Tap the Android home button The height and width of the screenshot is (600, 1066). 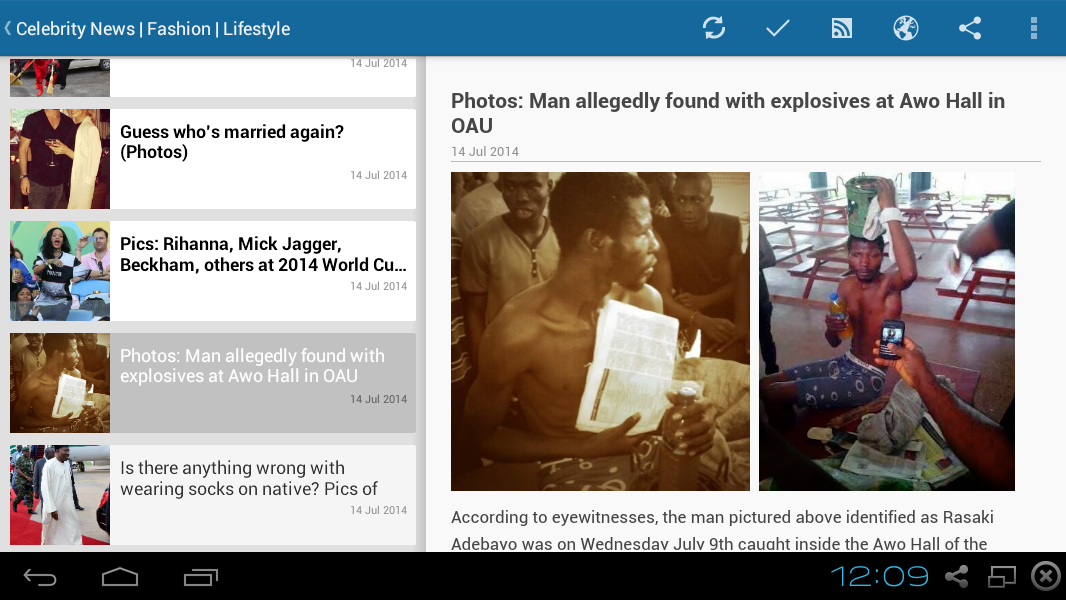point(120,577)
